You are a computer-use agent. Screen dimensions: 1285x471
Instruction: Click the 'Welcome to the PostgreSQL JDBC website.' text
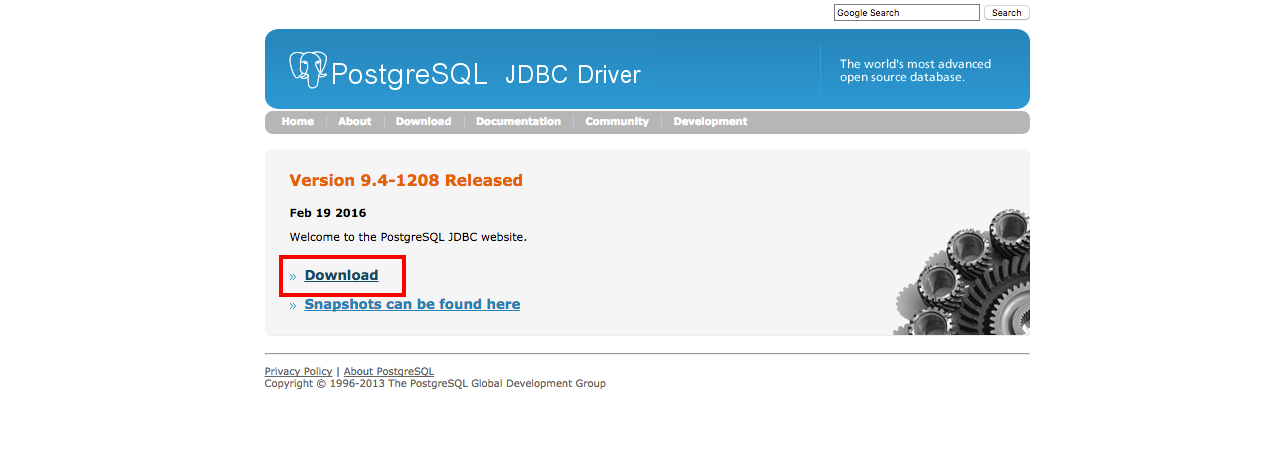[x=408, y=237]
